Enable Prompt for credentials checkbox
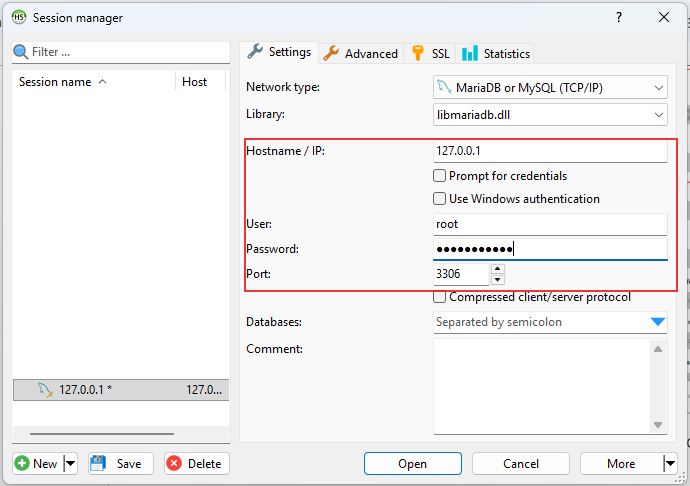This screenshot has height=486, width=690. click(440, 176)
